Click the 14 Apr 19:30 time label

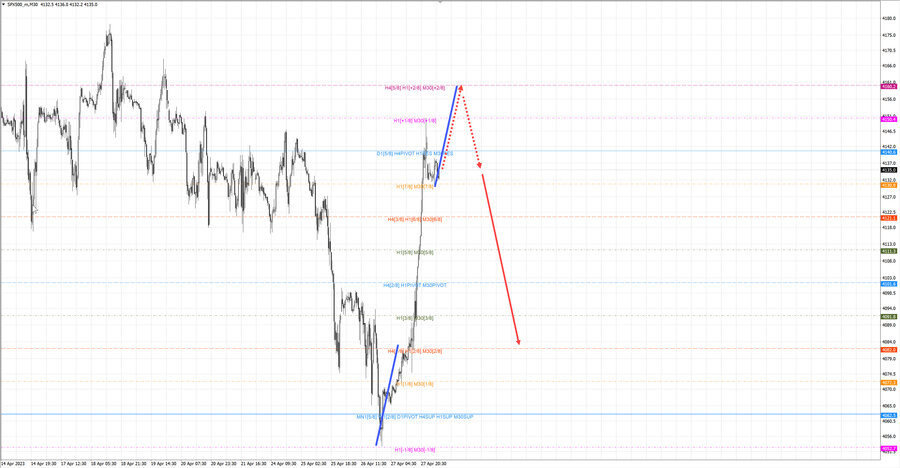point(43,463)
